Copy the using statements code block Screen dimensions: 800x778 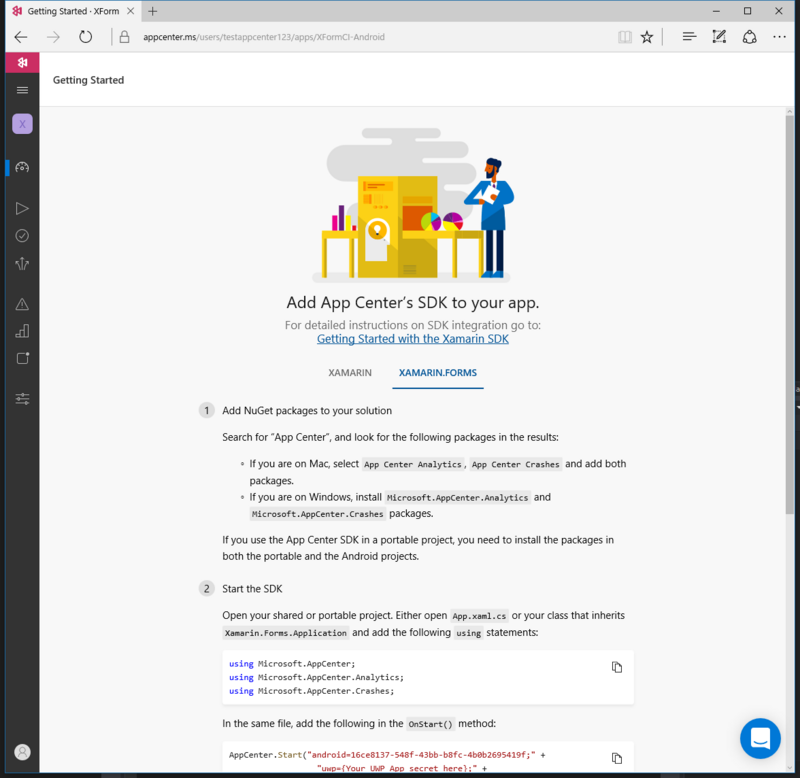tap(617, 667)
